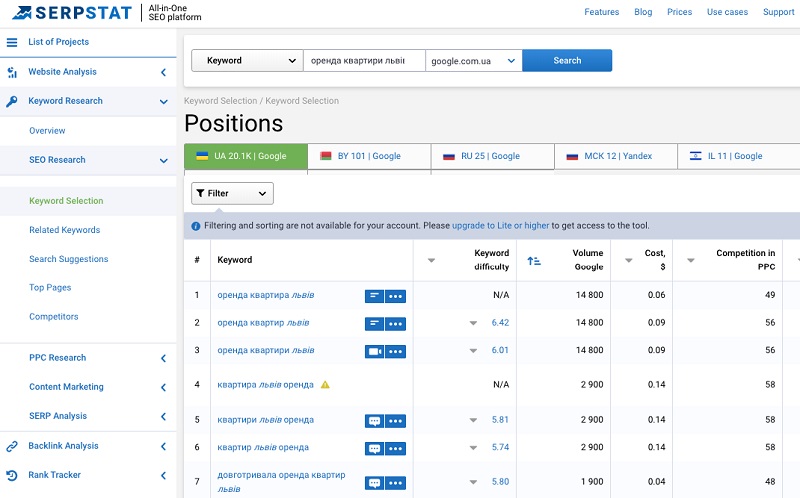Expand SERP Analysis section chevron
This screenshot has width=800, height=498.
pos(163,416)
